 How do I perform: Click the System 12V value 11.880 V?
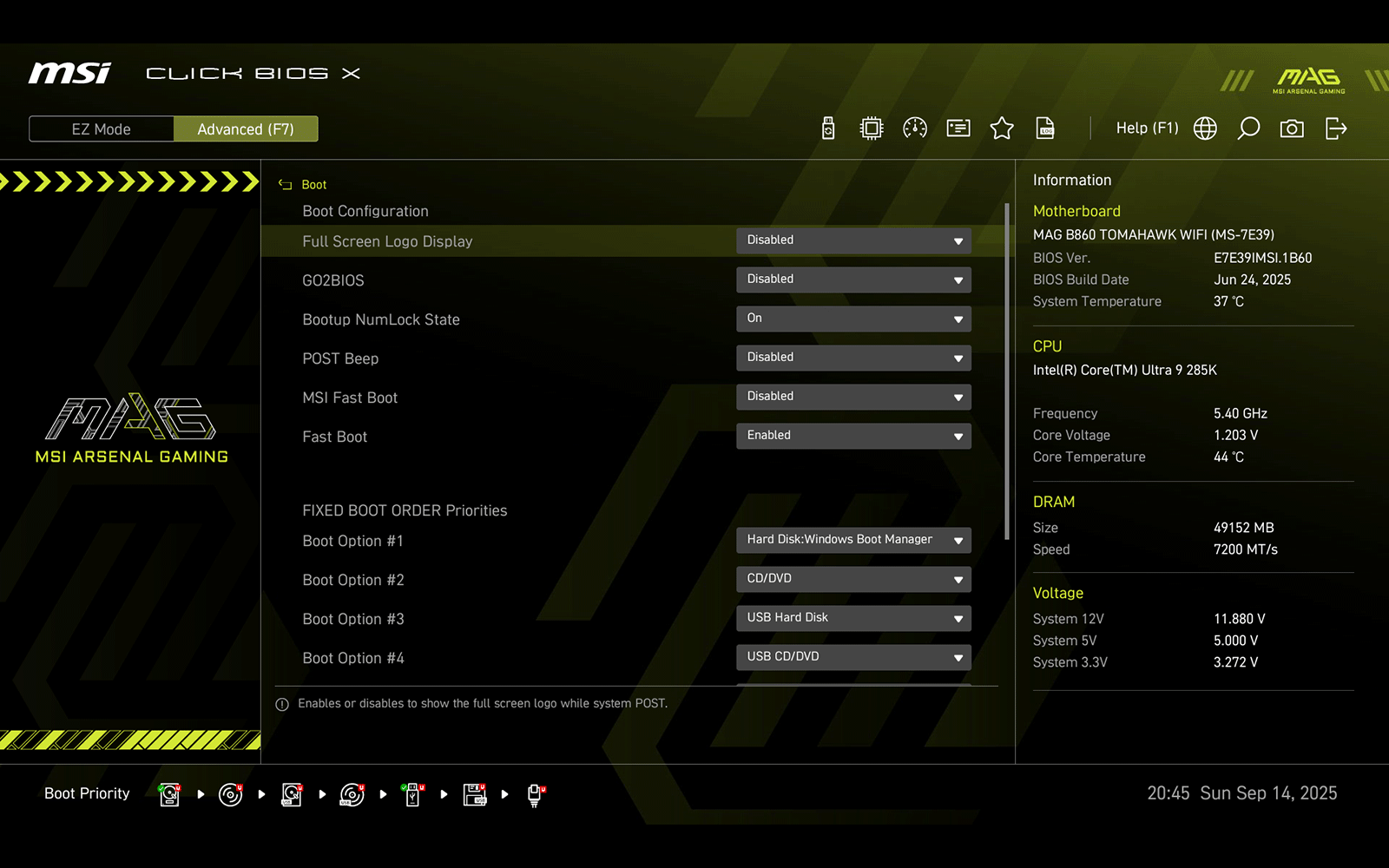pos(1240,619)
